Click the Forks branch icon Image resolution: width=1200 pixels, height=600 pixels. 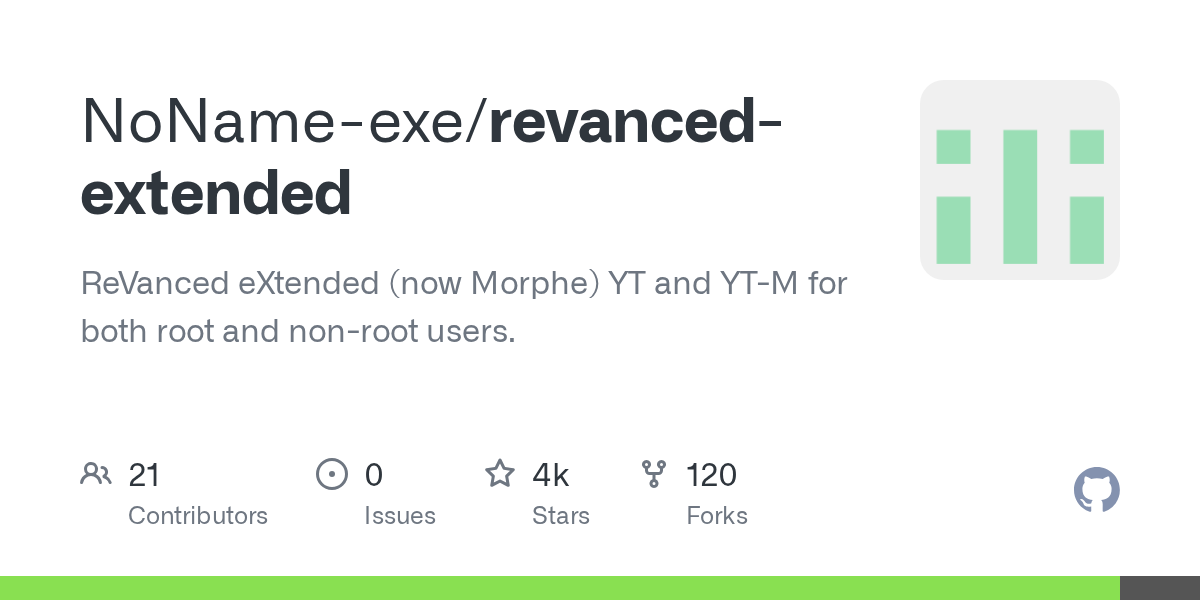[x=654, y=473]
